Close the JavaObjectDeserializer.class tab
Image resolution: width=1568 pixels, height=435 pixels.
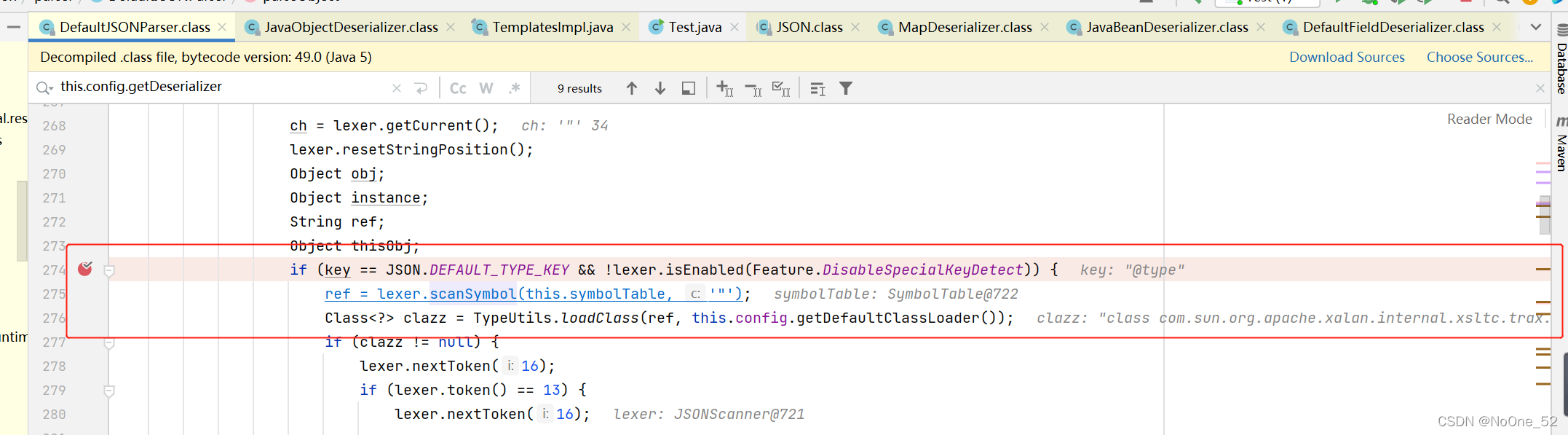tap(451, 27)
